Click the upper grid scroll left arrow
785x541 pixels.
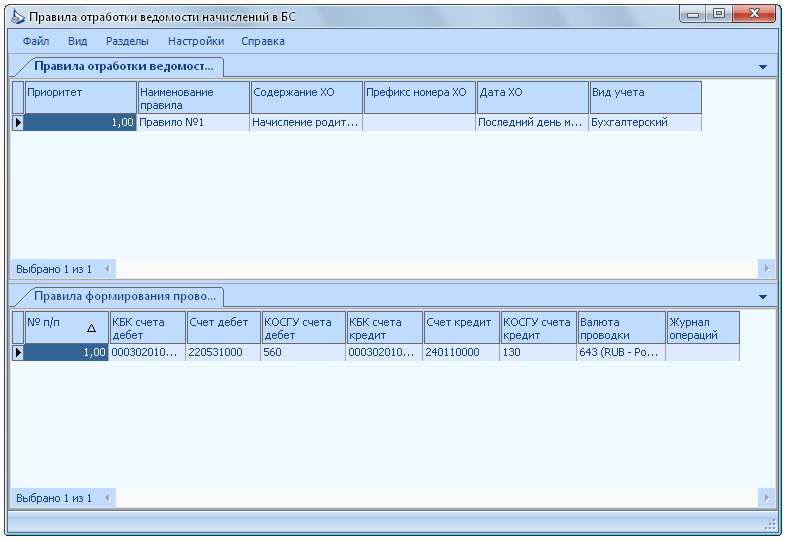(107, 269)
